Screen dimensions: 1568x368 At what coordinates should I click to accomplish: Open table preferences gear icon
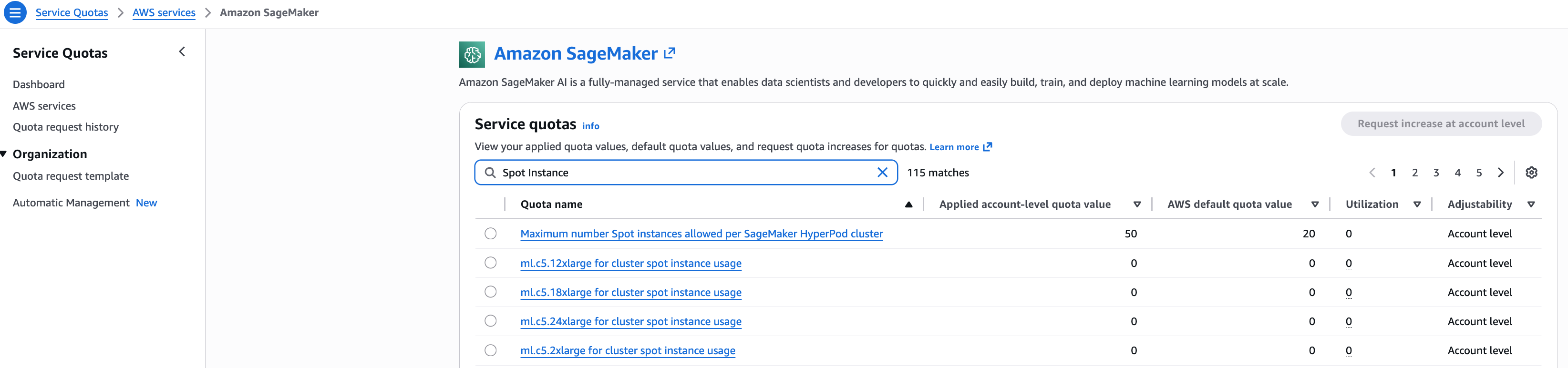point(1531,173)
